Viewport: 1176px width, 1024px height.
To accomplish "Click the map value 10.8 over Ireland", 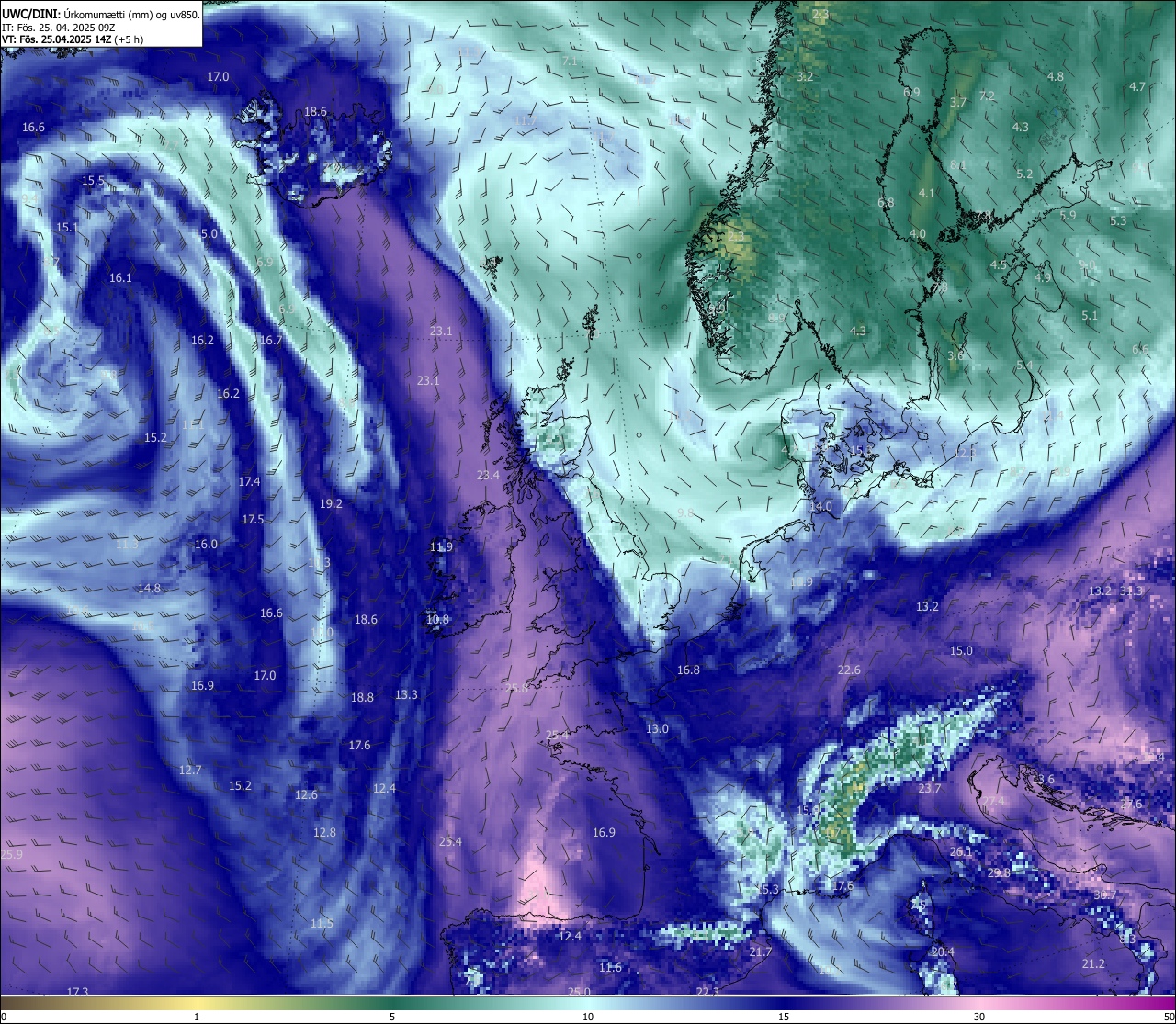I will click(x=437, y=620).
